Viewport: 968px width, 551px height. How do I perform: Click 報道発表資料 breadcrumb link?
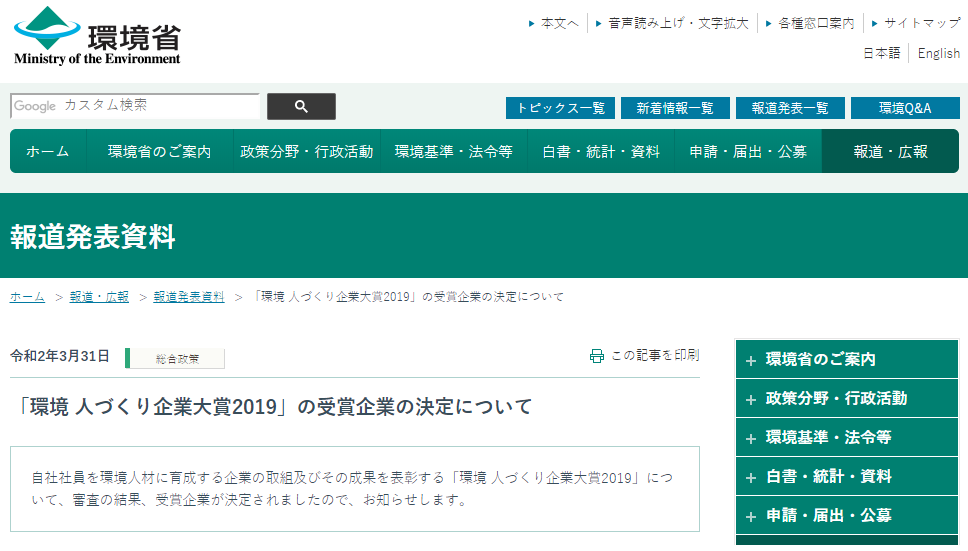[x=189, y=297]
